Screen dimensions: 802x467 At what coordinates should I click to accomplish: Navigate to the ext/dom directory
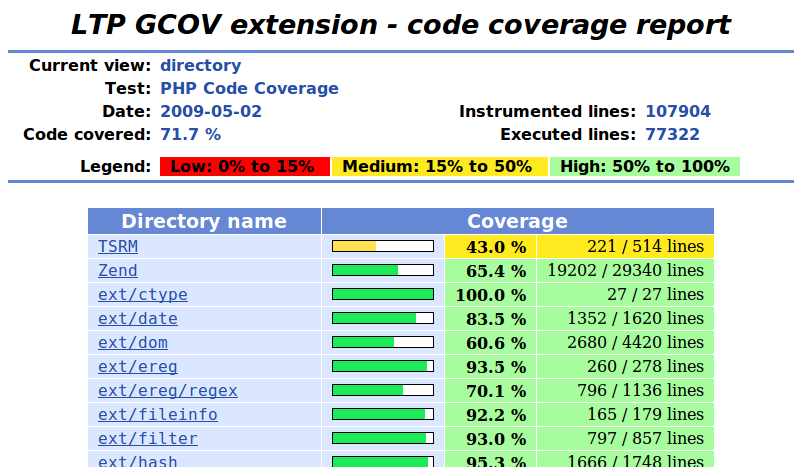pos(132,343)
